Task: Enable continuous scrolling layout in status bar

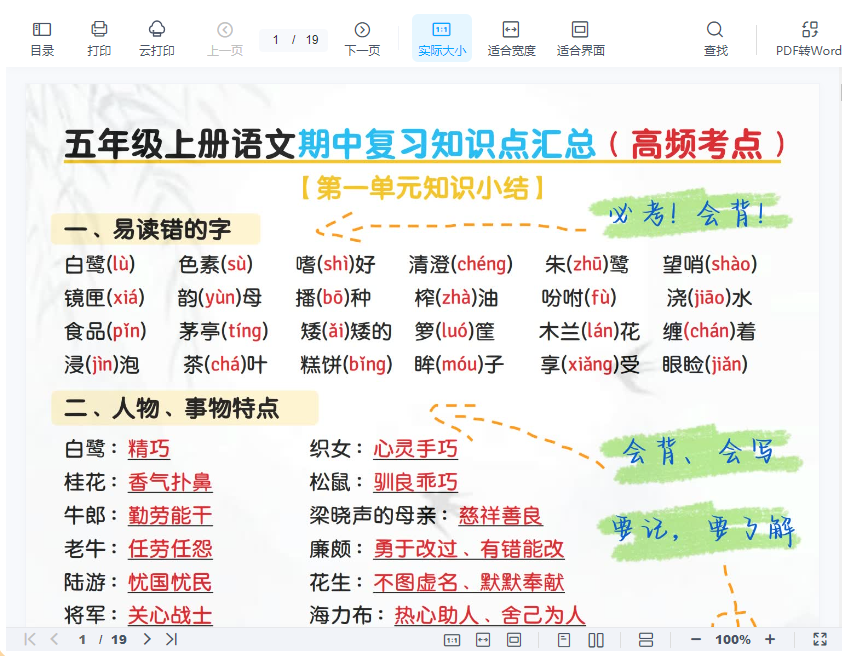Action: [x=645, y=639]
